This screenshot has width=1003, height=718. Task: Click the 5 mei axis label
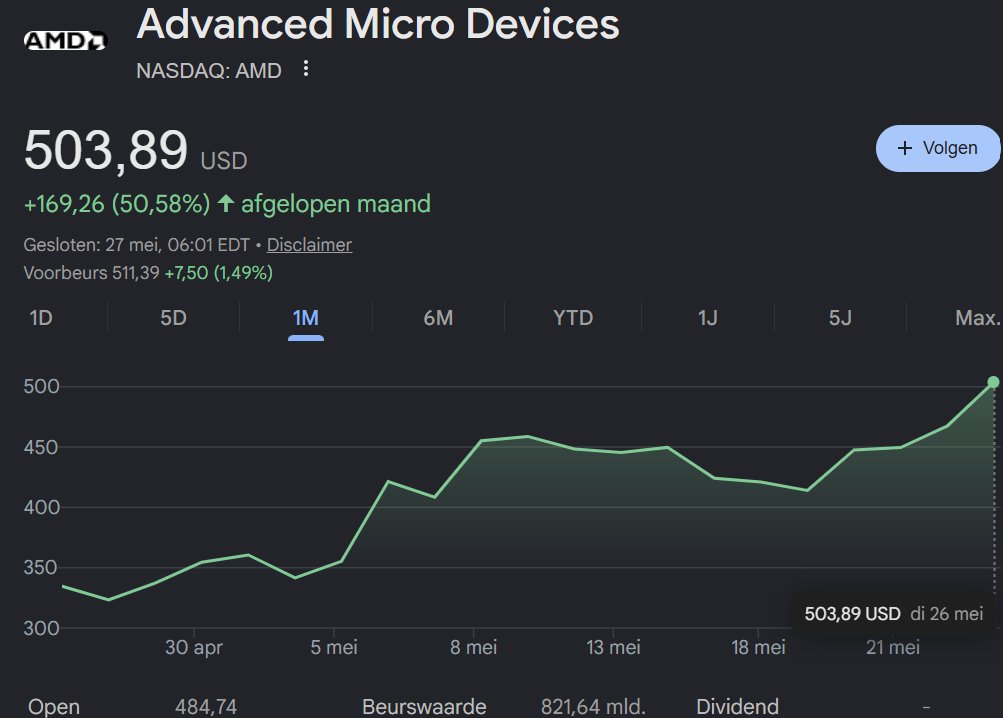tap(334, 647)
